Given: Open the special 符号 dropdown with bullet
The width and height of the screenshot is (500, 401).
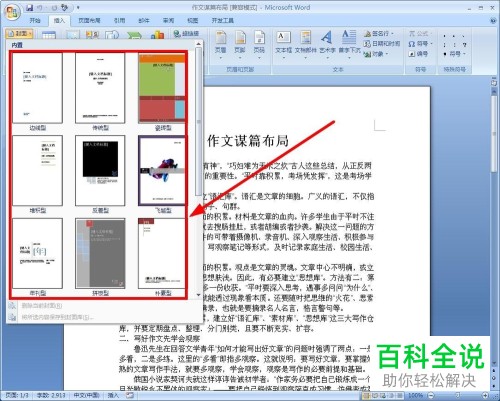Looking at the screenshot, I should pos(454,54).
